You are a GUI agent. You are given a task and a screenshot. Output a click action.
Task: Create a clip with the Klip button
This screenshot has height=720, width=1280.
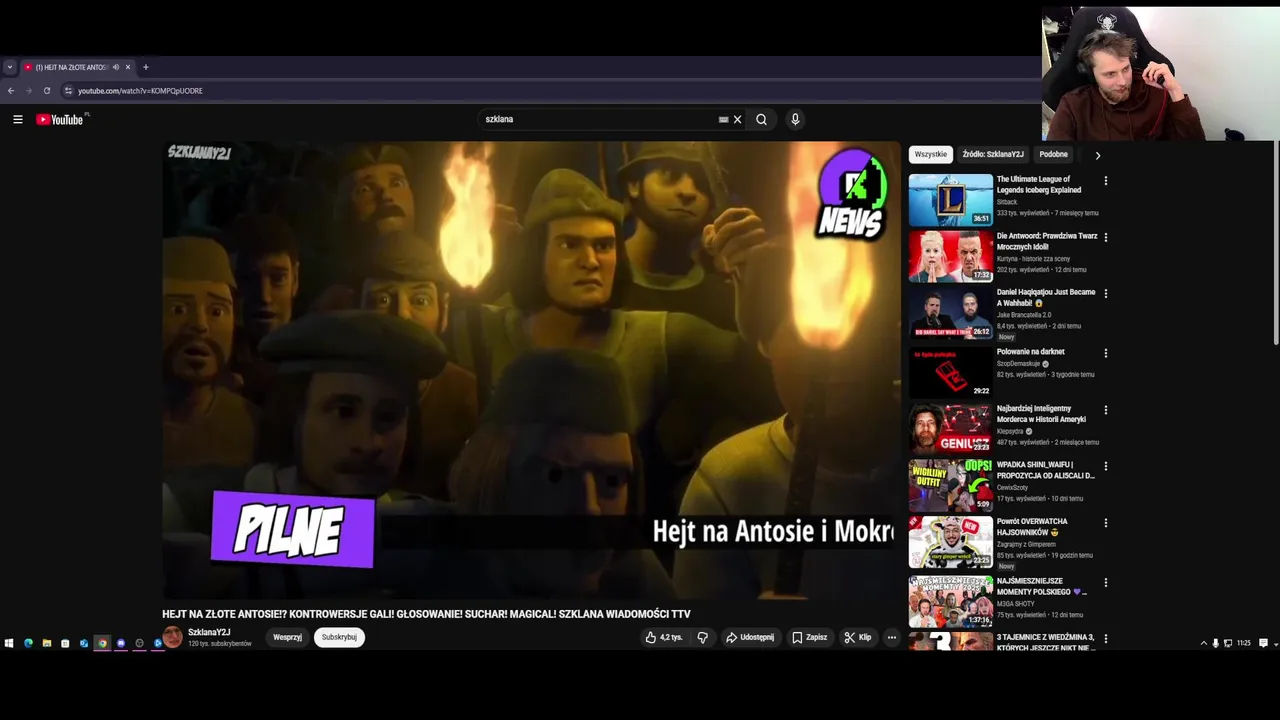tap(858, 637)
